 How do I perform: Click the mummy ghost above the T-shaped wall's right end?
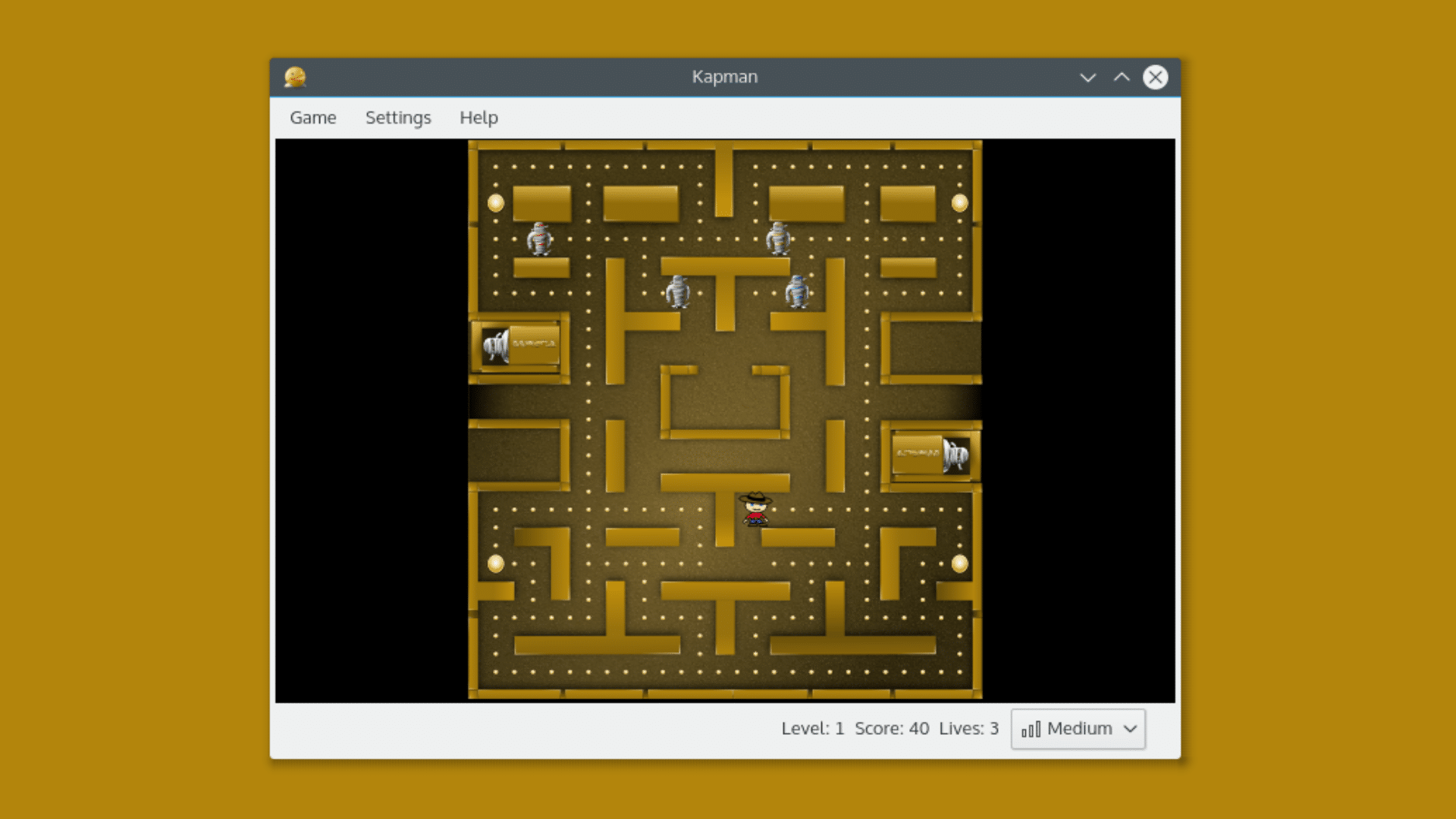coord(778,238)
